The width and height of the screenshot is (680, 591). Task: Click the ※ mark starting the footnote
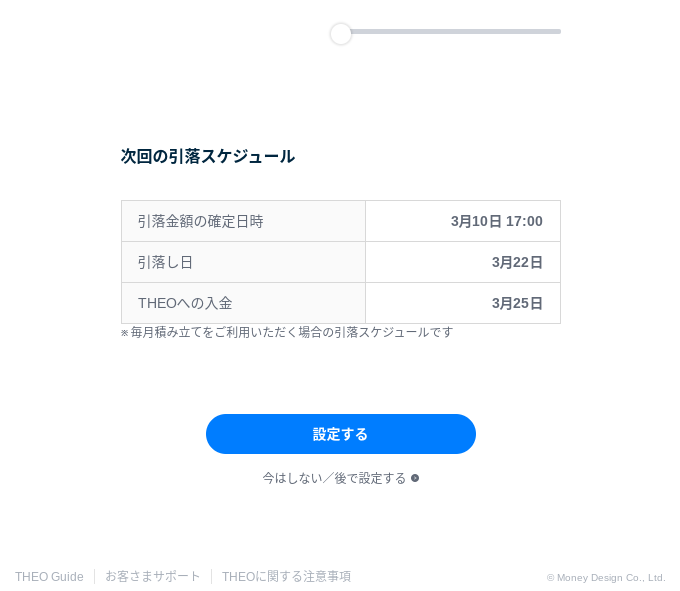[124, 333]
